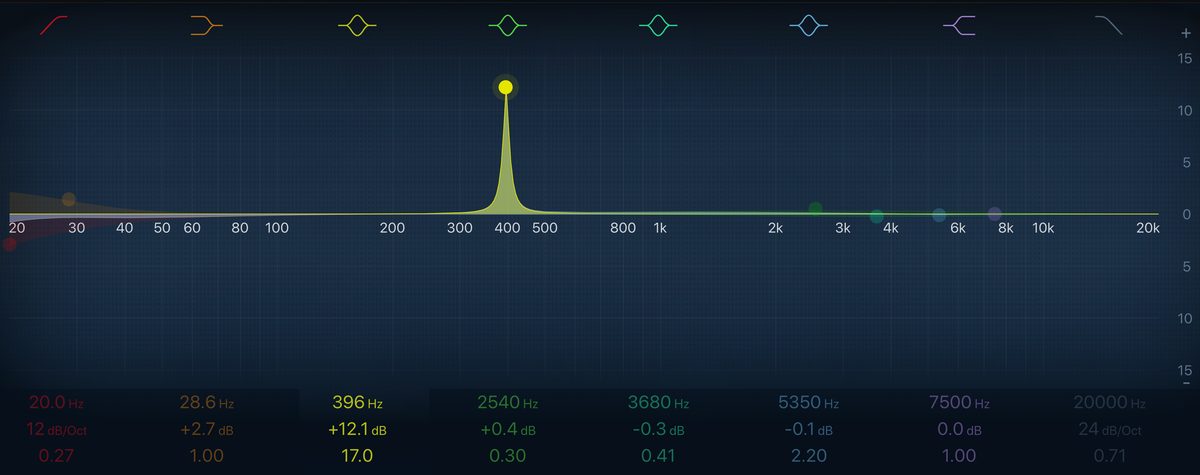
Task: Click the 0.30 Q value
Action: (x=508, y=456)
